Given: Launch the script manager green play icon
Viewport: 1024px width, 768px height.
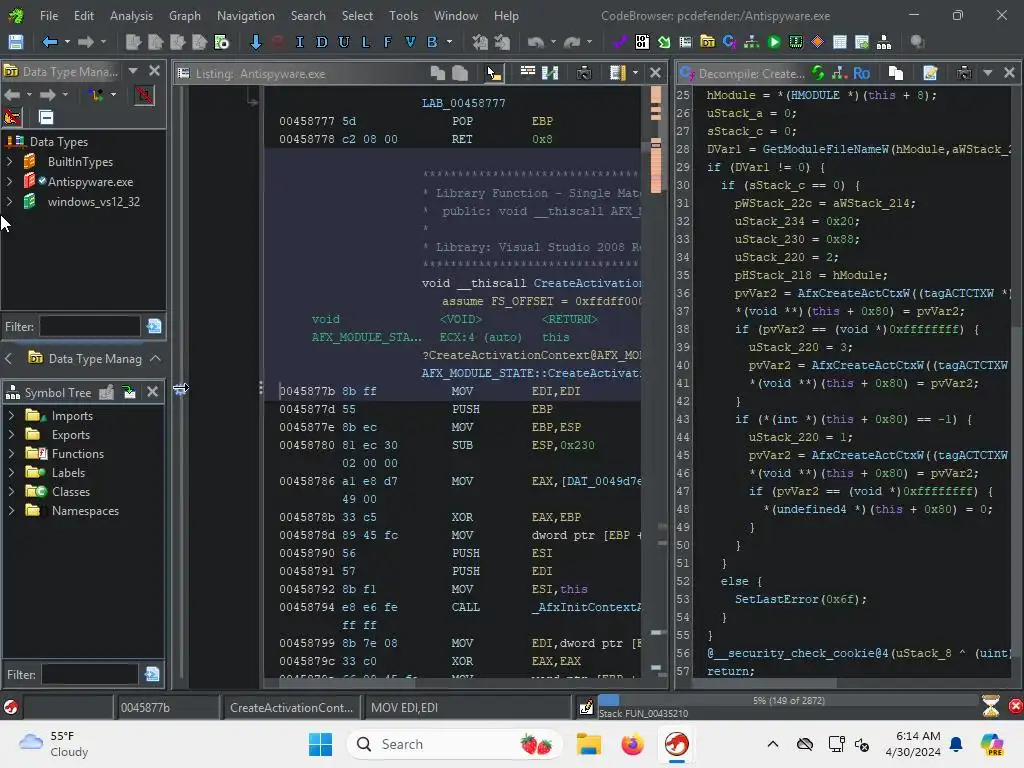Looking at the screenshot, I should tap(774, 42).
